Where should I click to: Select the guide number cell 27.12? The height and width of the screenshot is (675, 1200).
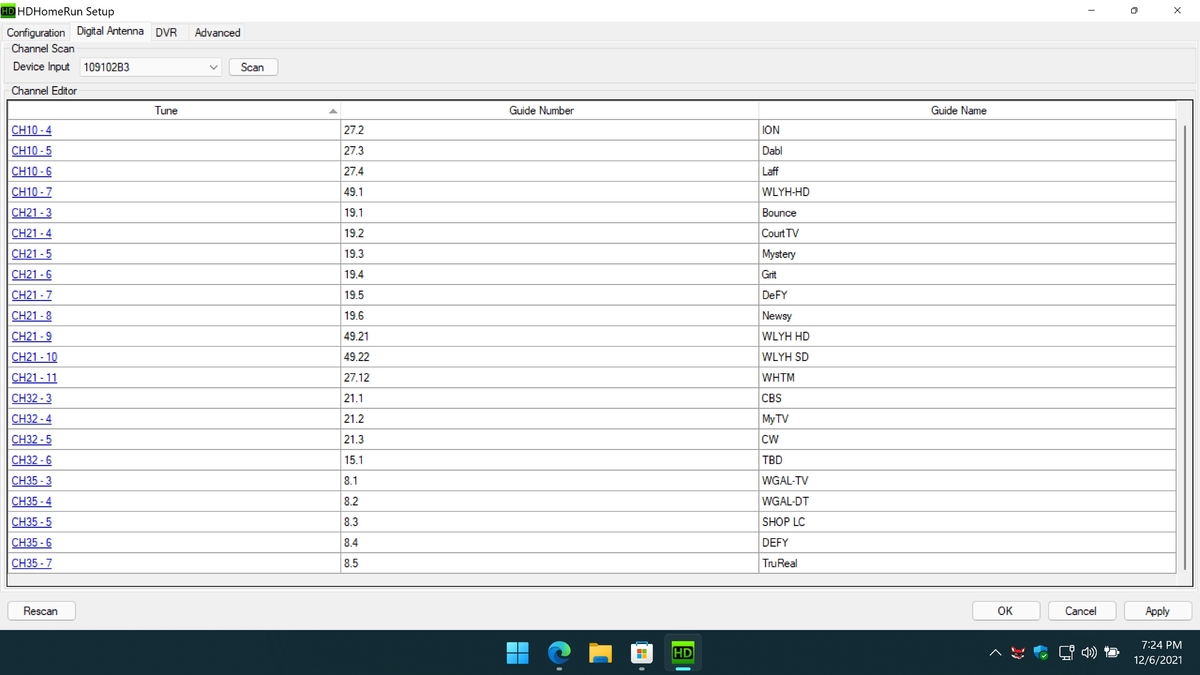pyautogui.click(x=549, y=378)
